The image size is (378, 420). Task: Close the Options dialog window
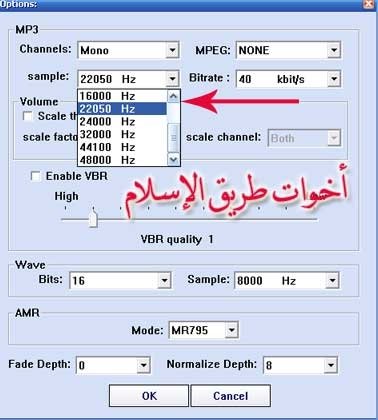(369, 4)
